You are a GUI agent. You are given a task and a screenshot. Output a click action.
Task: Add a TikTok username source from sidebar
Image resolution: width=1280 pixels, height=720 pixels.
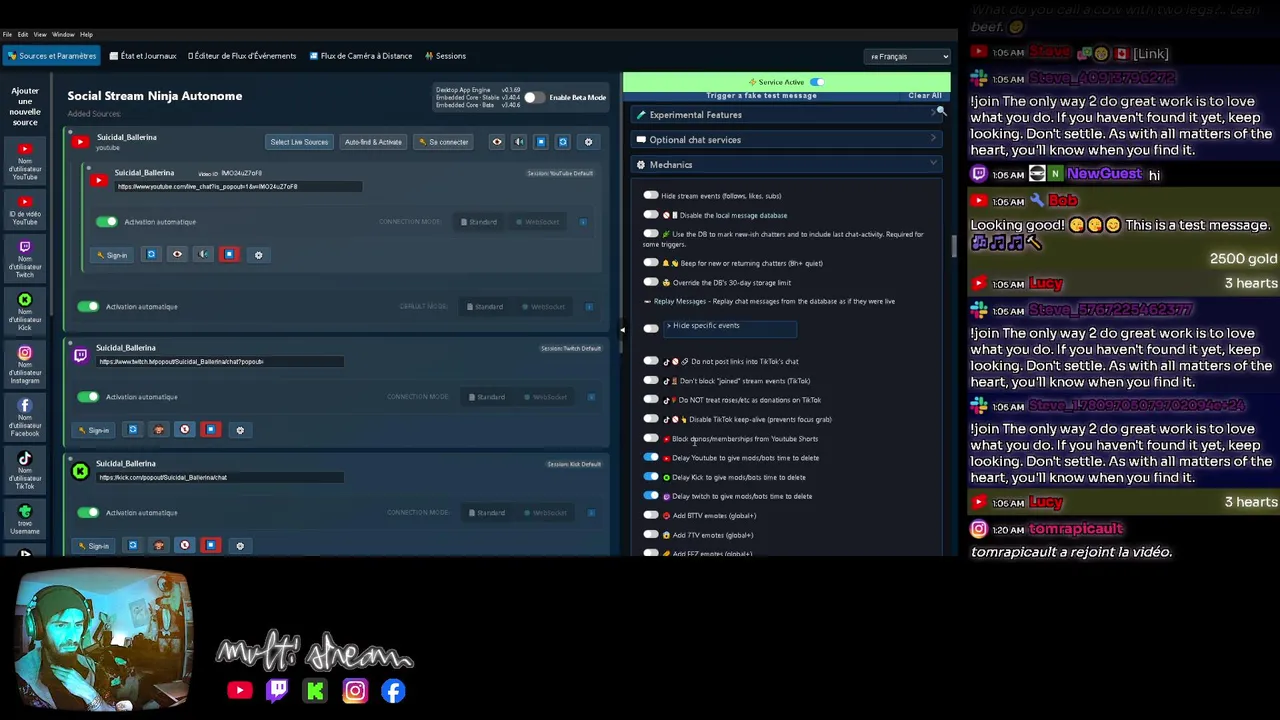25,471
